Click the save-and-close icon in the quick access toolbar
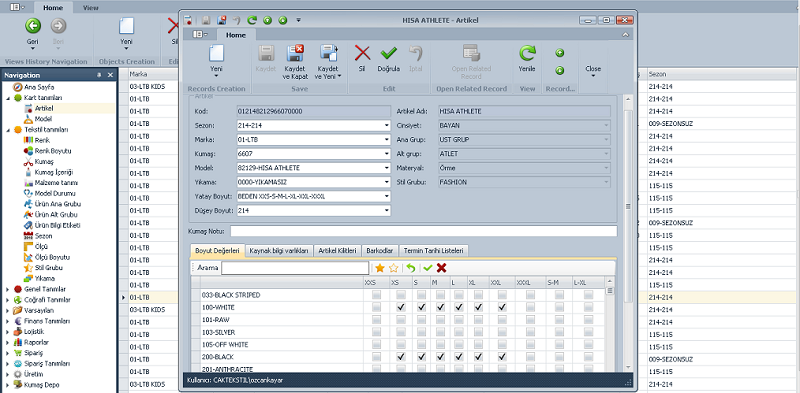The width and height of the screenshot is (800, 393). tap(221, 20)
